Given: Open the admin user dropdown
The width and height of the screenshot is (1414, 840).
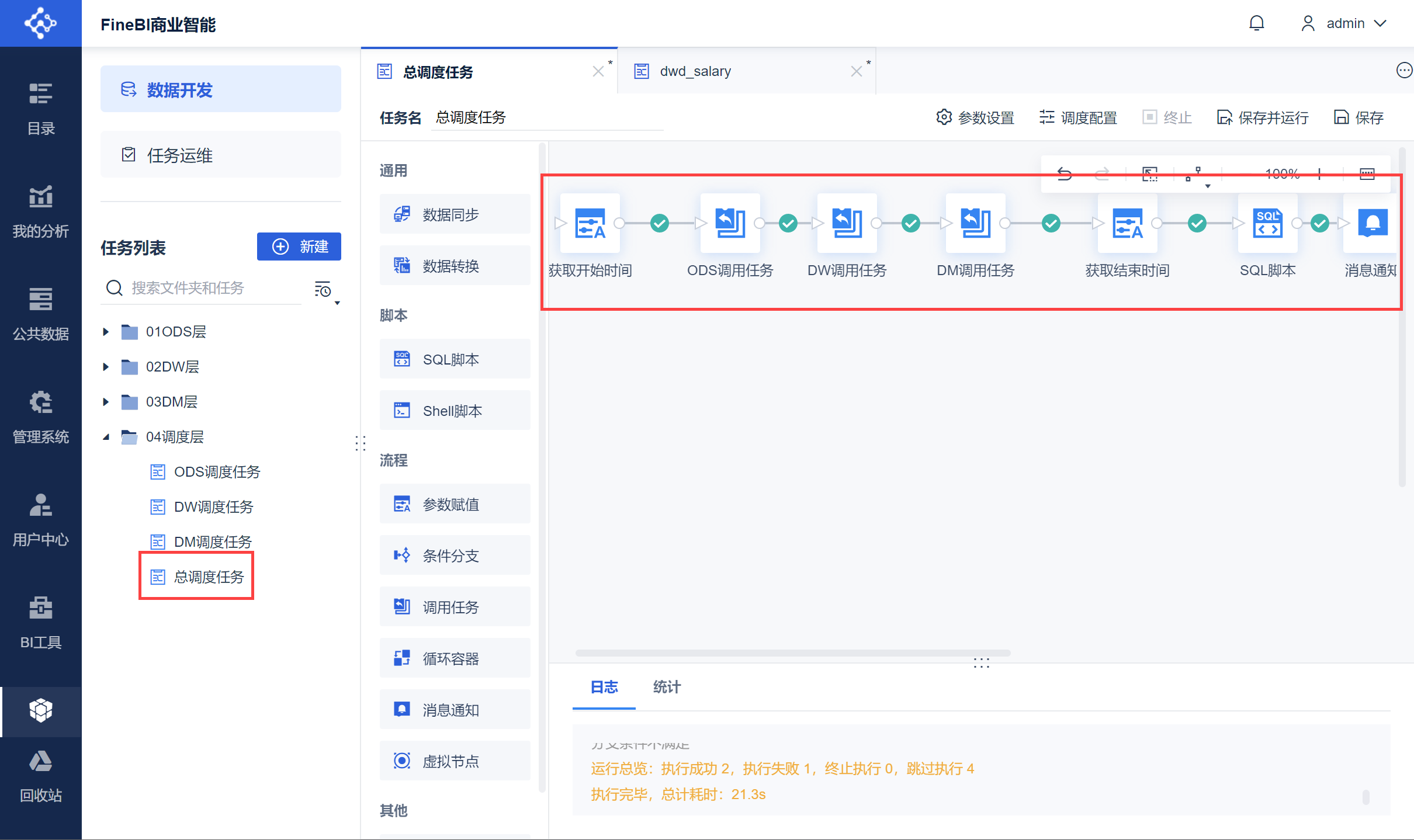Looking at the screenshot, I should pyautogui.click(x=1344, y=23).
